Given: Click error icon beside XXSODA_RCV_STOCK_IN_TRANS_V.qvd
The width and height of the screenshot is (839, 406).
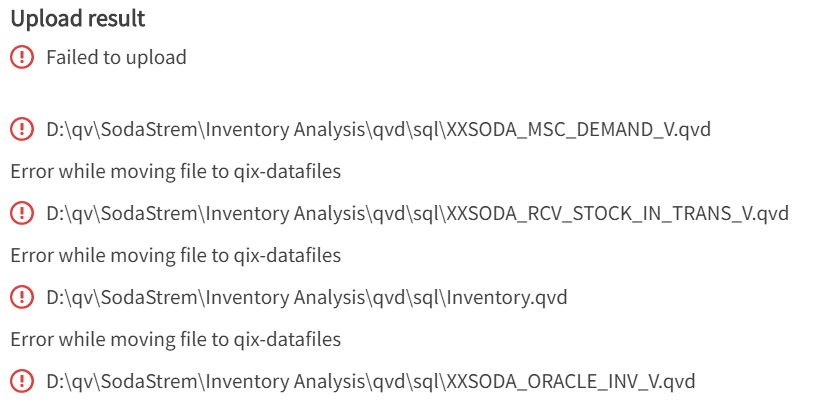Looking at the screenshot, I should (21, 213).
